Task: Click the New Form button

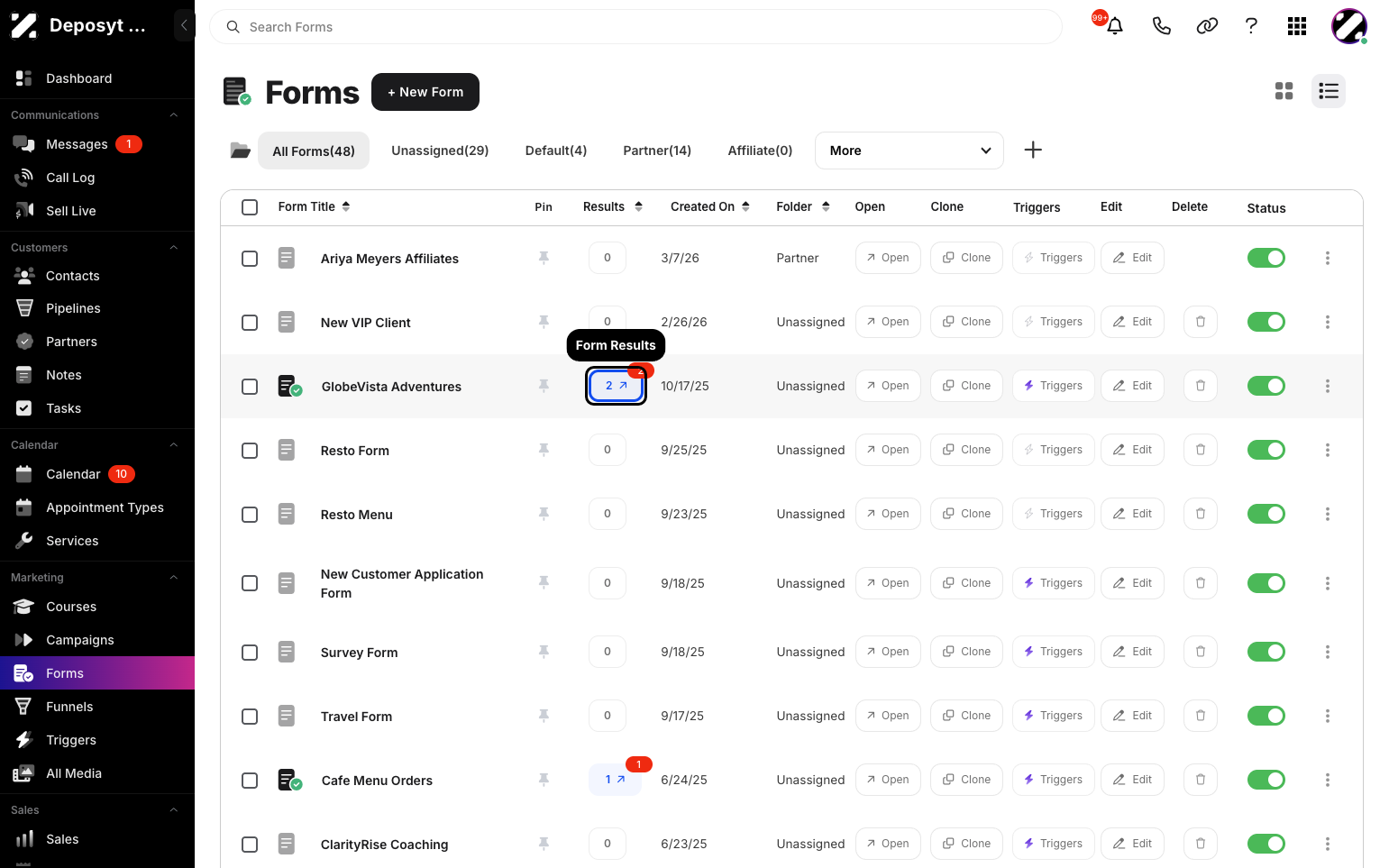Action: 425,92
